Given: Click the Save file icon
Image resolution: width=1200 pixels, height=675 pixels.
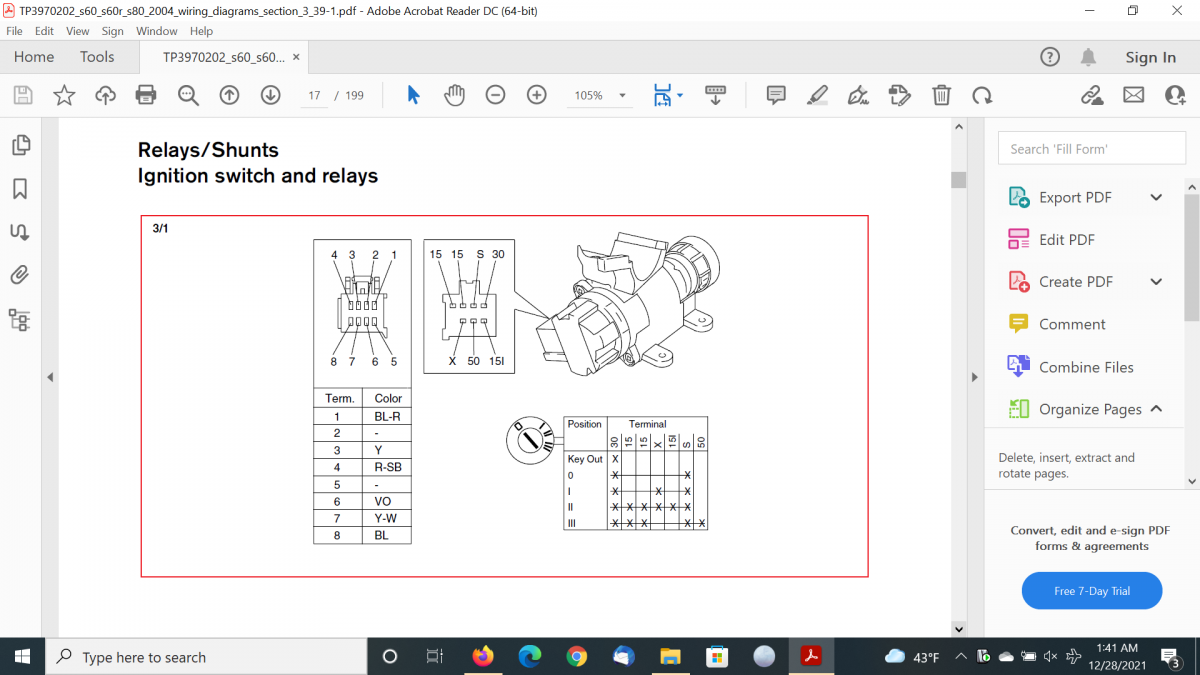Looking at the screenshot, I should [23, 95].
